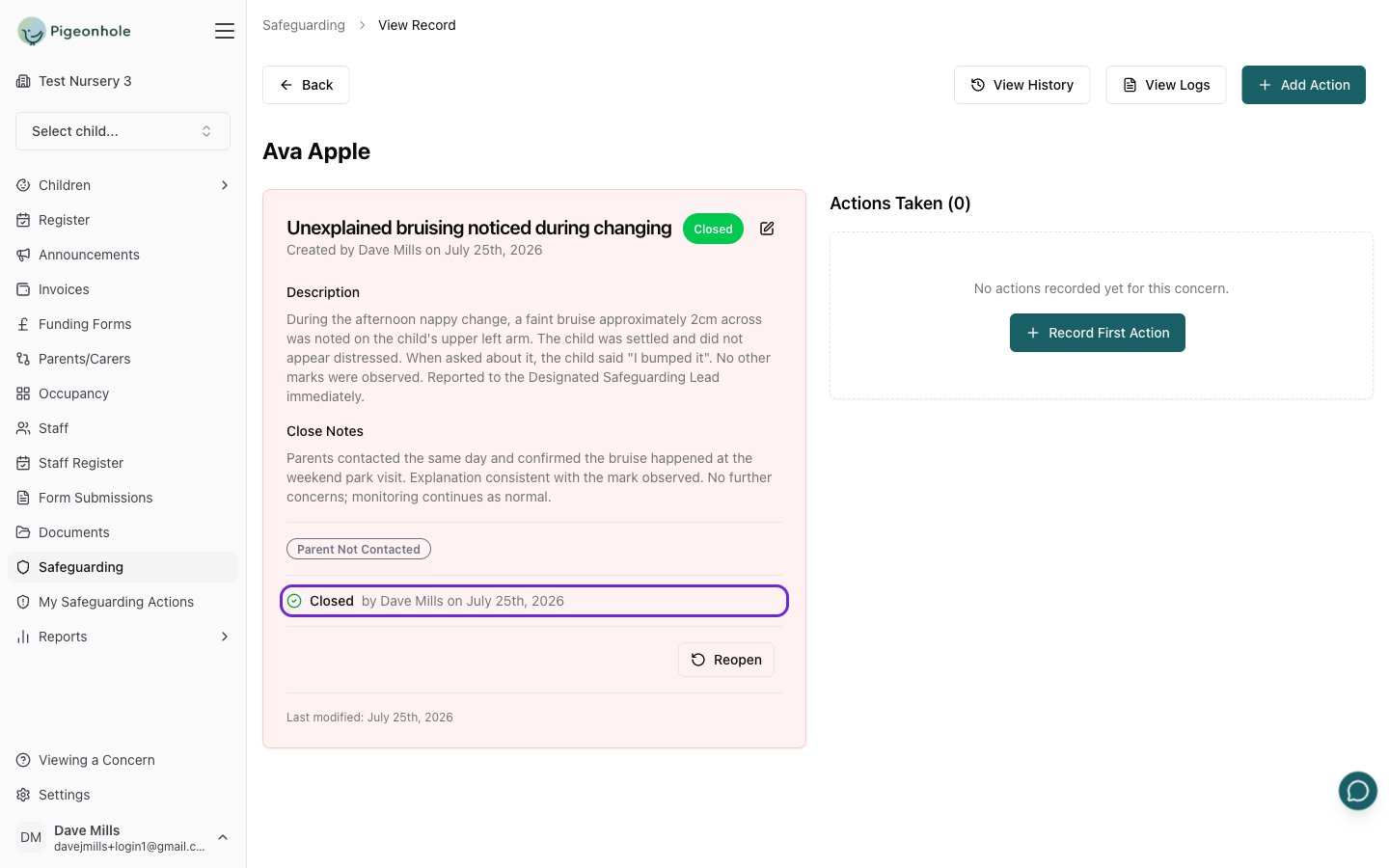Click the Viewing a Concern help icon
1389x868 pixels.
(23, 760)
